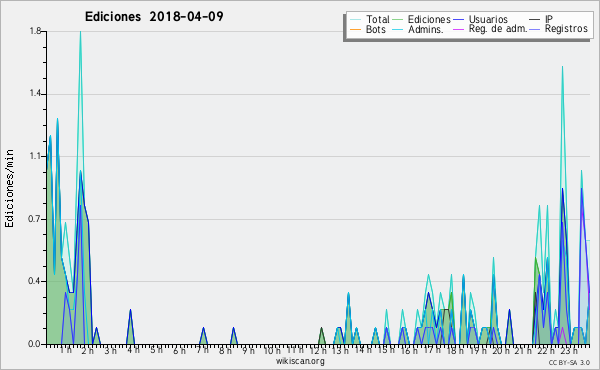This screenshot has height=370, width=600.
Task: Click the small peak at 4 h
Action: click(x=130, y=327)
